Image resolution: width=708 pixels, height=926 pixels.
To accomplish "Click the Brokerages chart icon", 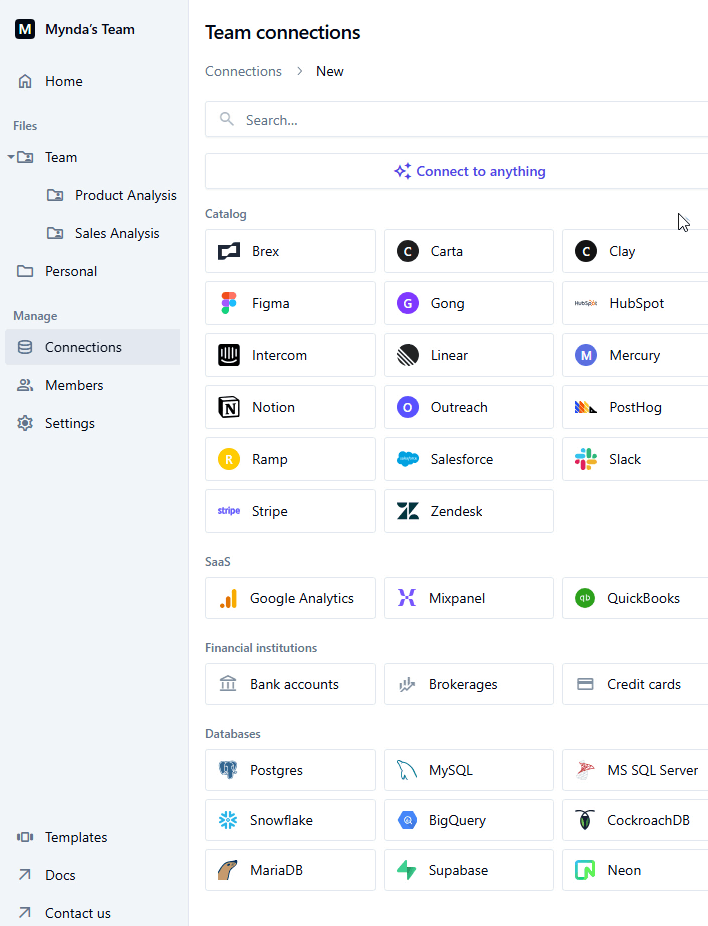I will tap(407, 684).
